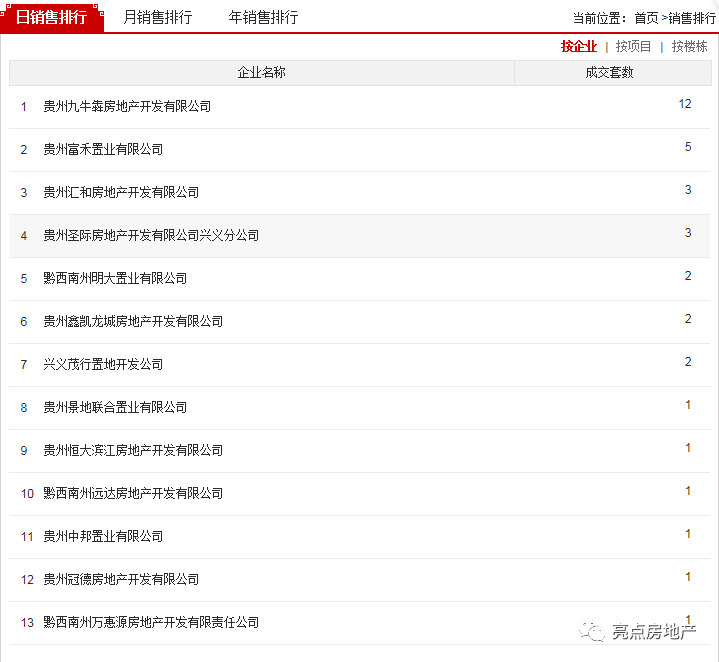The image size is (719, 662).
Task: Select 贵州中邦置业有限公司 row
Action: point(360,537)
